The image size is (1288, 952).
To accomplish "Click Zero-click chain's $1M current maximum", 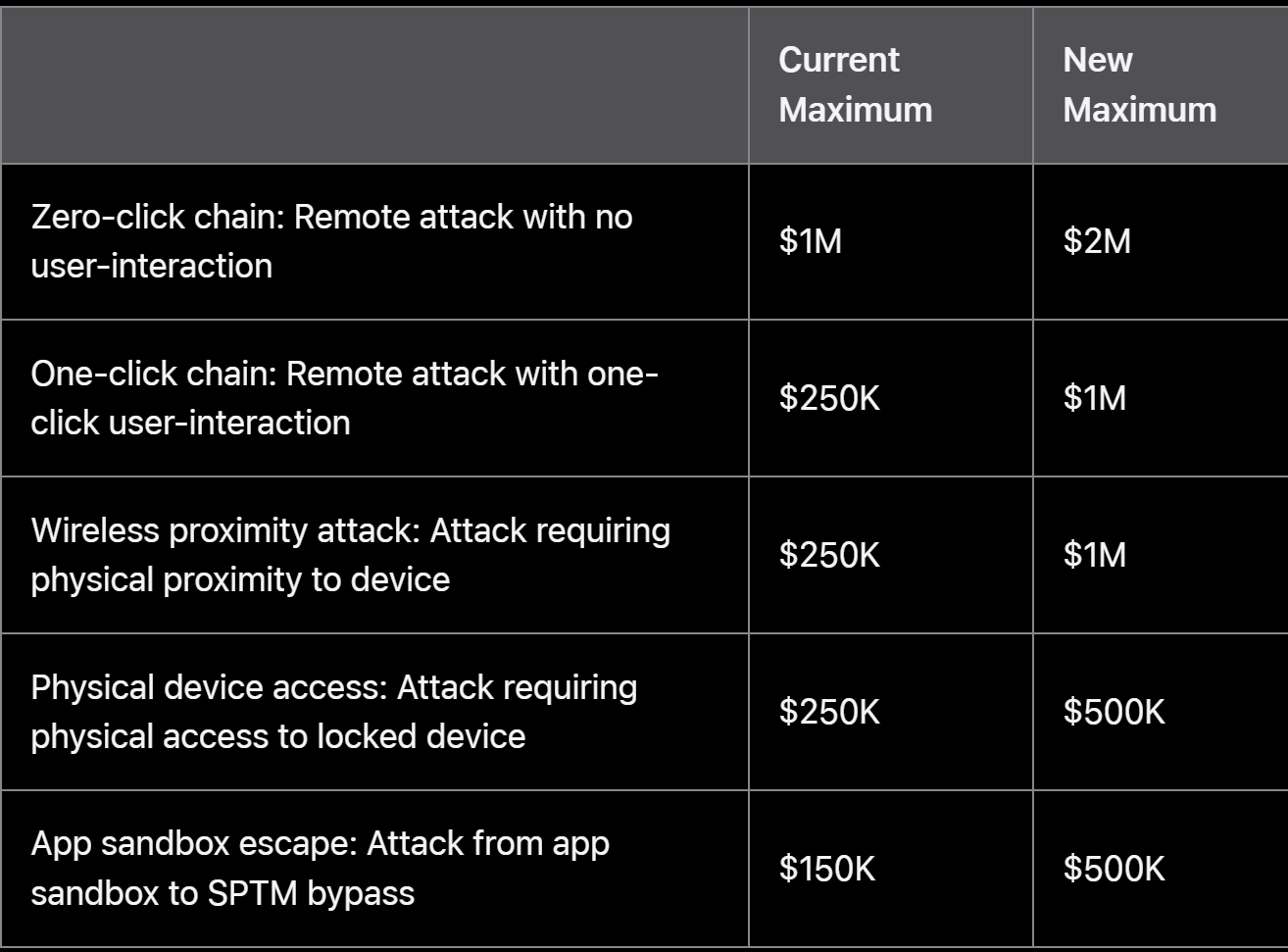I will click(x=811, y=241).
